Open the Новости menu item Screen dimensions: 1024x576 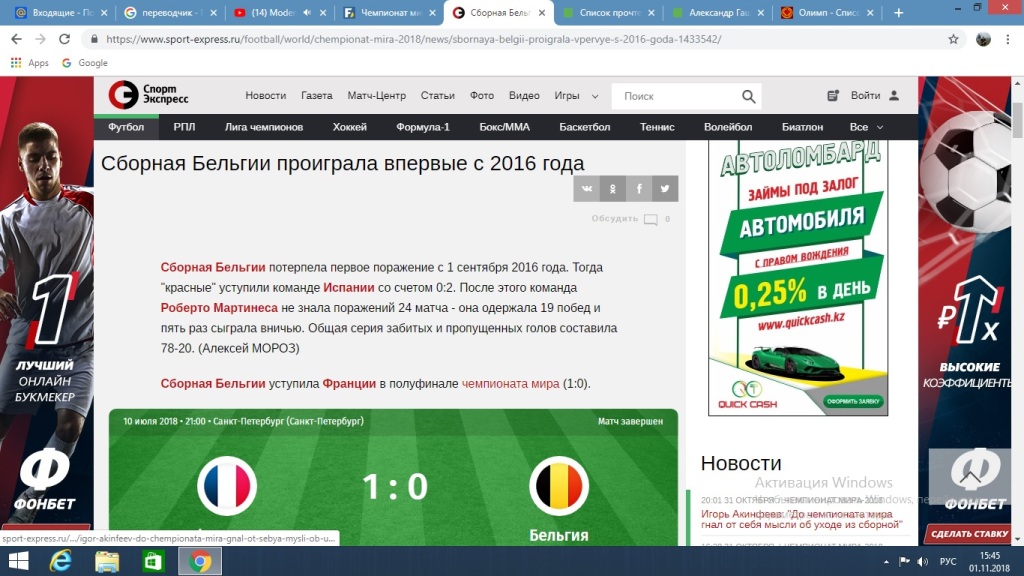tap(266, 95)
